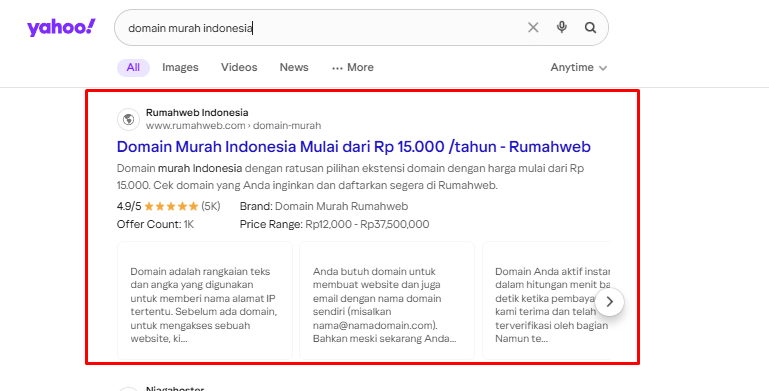The image size is (769, 391).
Task: Click the five-star rating icons
Action: 171,207
